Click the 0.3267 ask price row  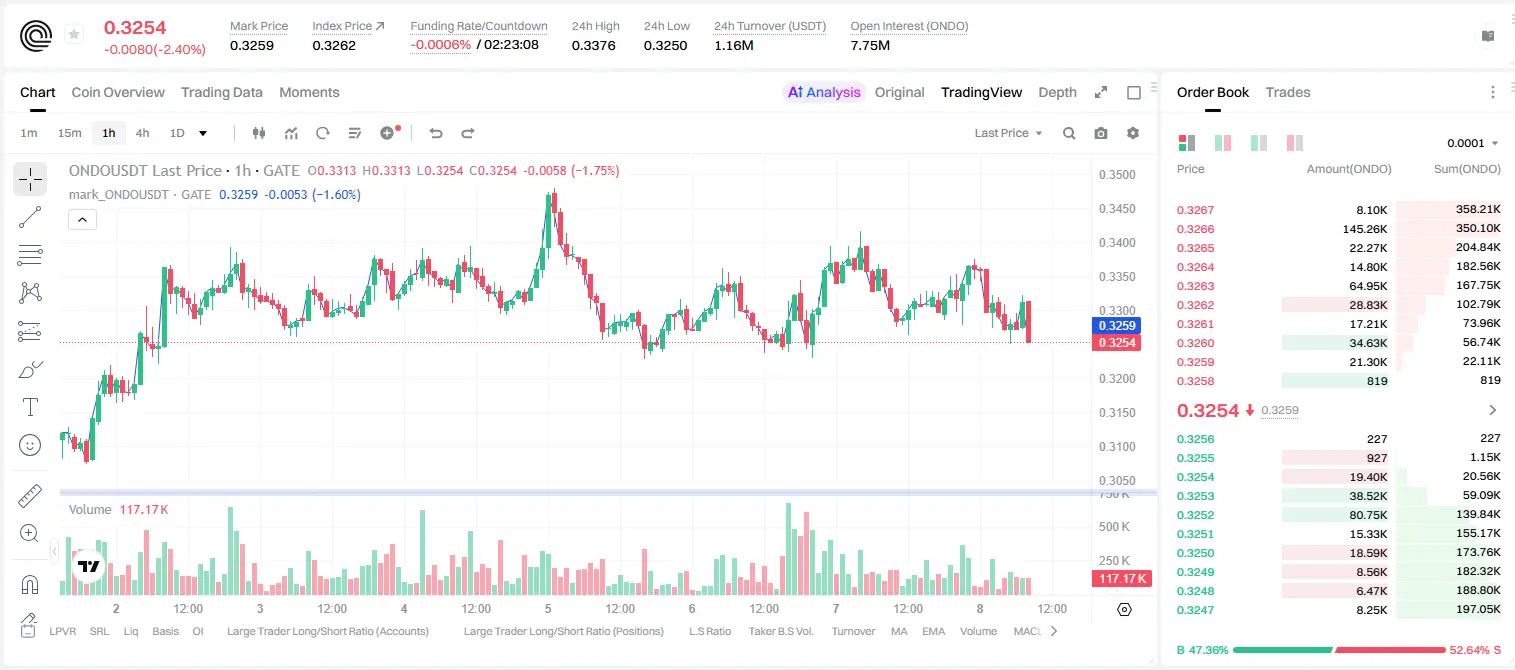(1339, 210)
